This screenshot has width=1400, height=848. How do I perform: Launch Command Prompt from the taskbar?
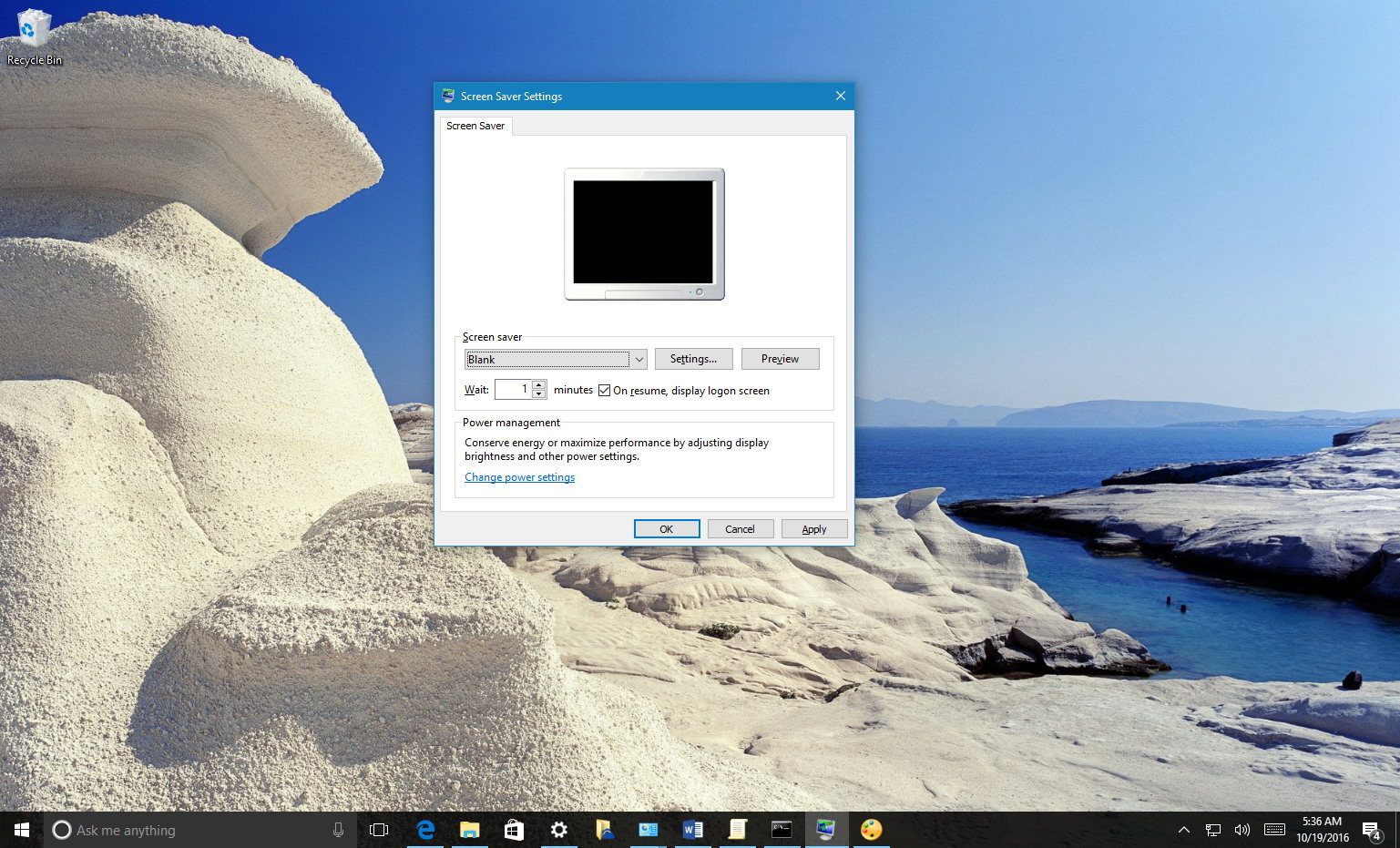point(781,830)
